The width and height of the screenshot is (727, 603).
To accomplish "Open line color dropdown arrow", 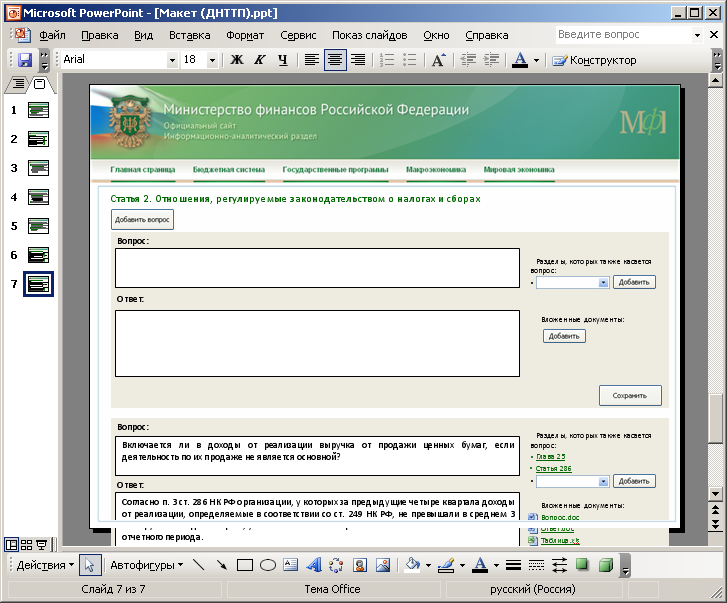I will 462,565.
